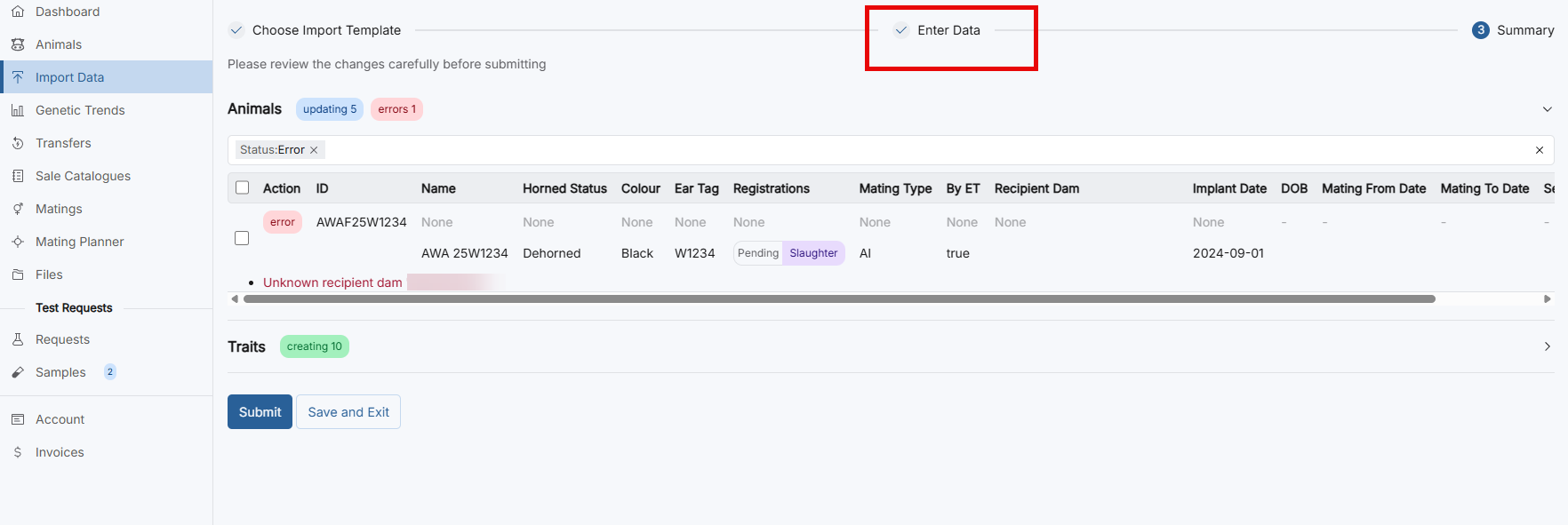The height and width of the screenshot is (525, 1568).
Task: Tick the select-all checkbox in table header
Action: click(242, 188)
